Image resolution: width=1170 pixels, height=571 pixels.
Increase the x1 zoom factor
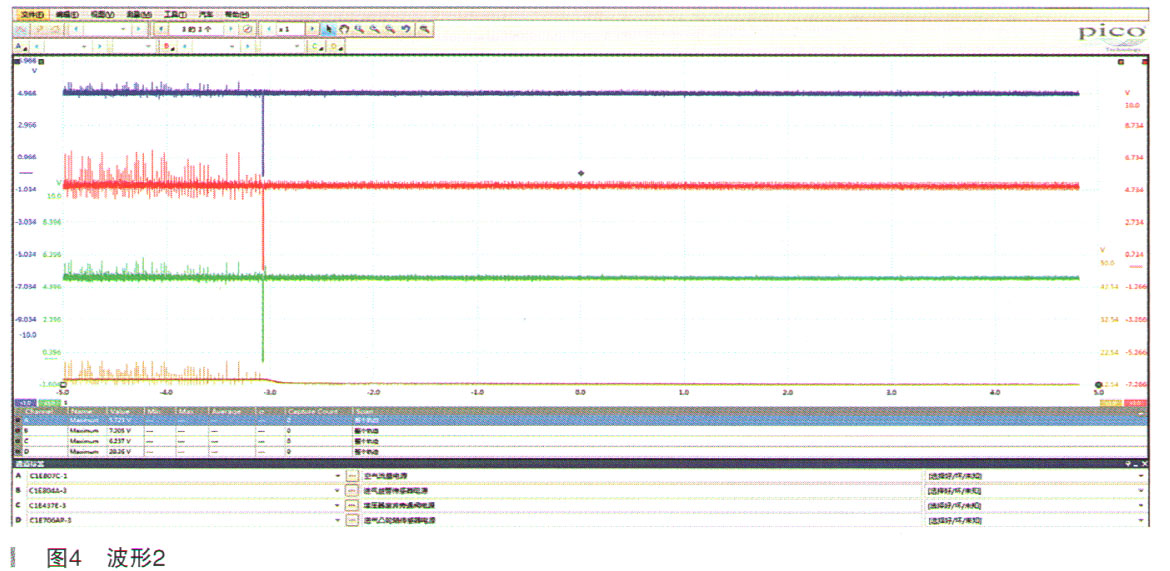[x=311, y=29]
